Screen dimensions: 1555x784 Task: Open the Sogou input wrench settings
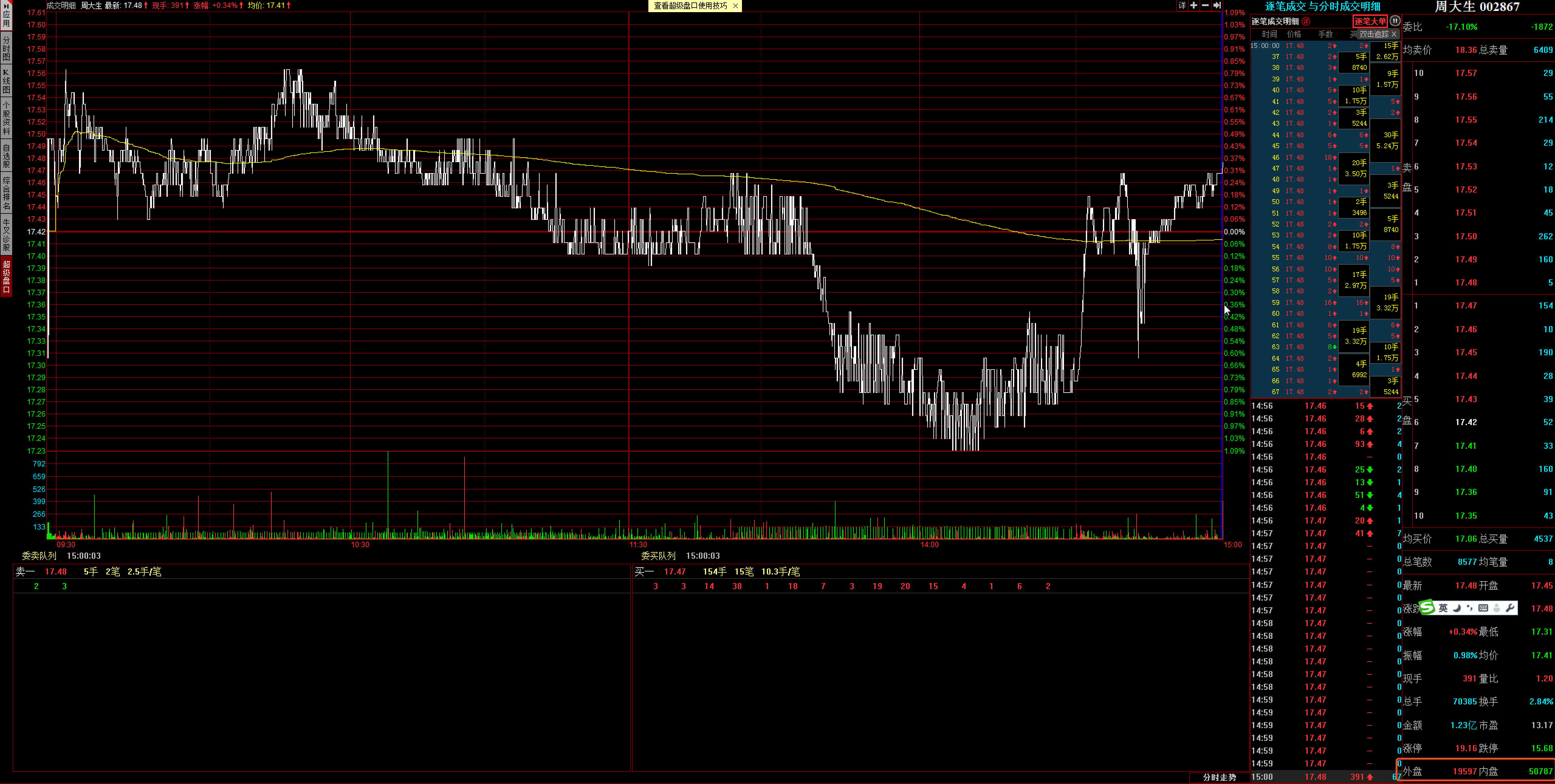coord(1510,608)
